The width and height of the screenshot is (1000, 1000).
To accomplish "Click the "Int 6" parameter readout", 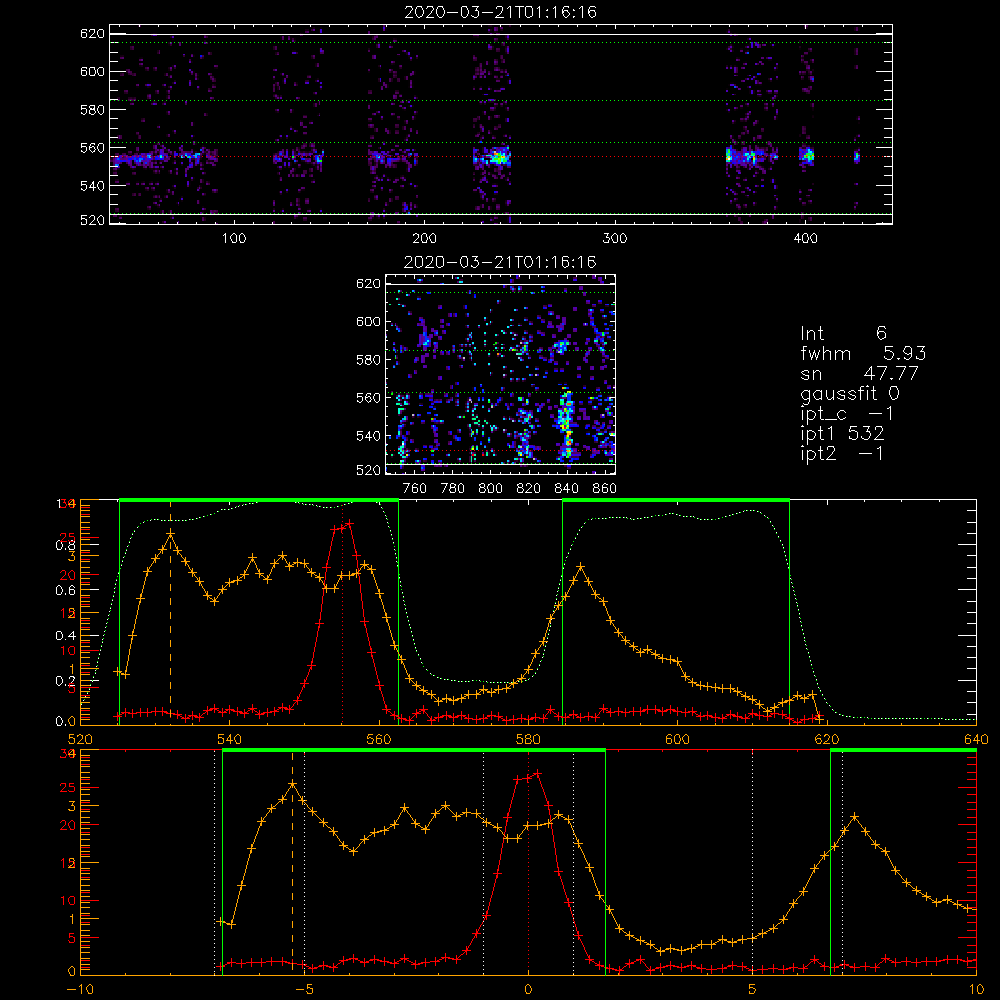I will (843, 333).
